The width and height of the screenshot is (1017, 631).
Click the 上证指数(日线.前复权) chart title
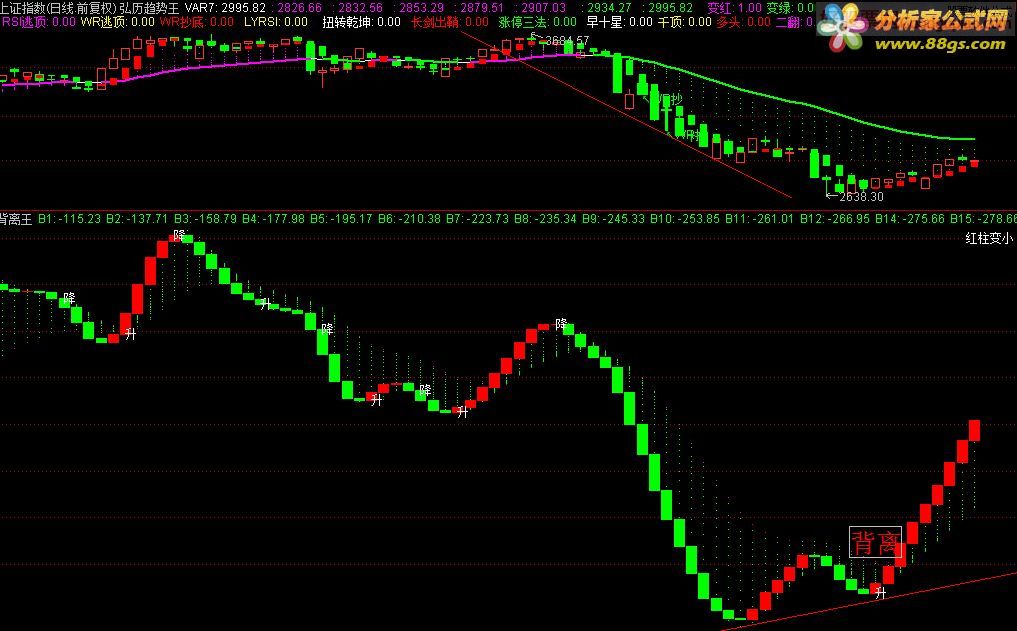[58, 8]
